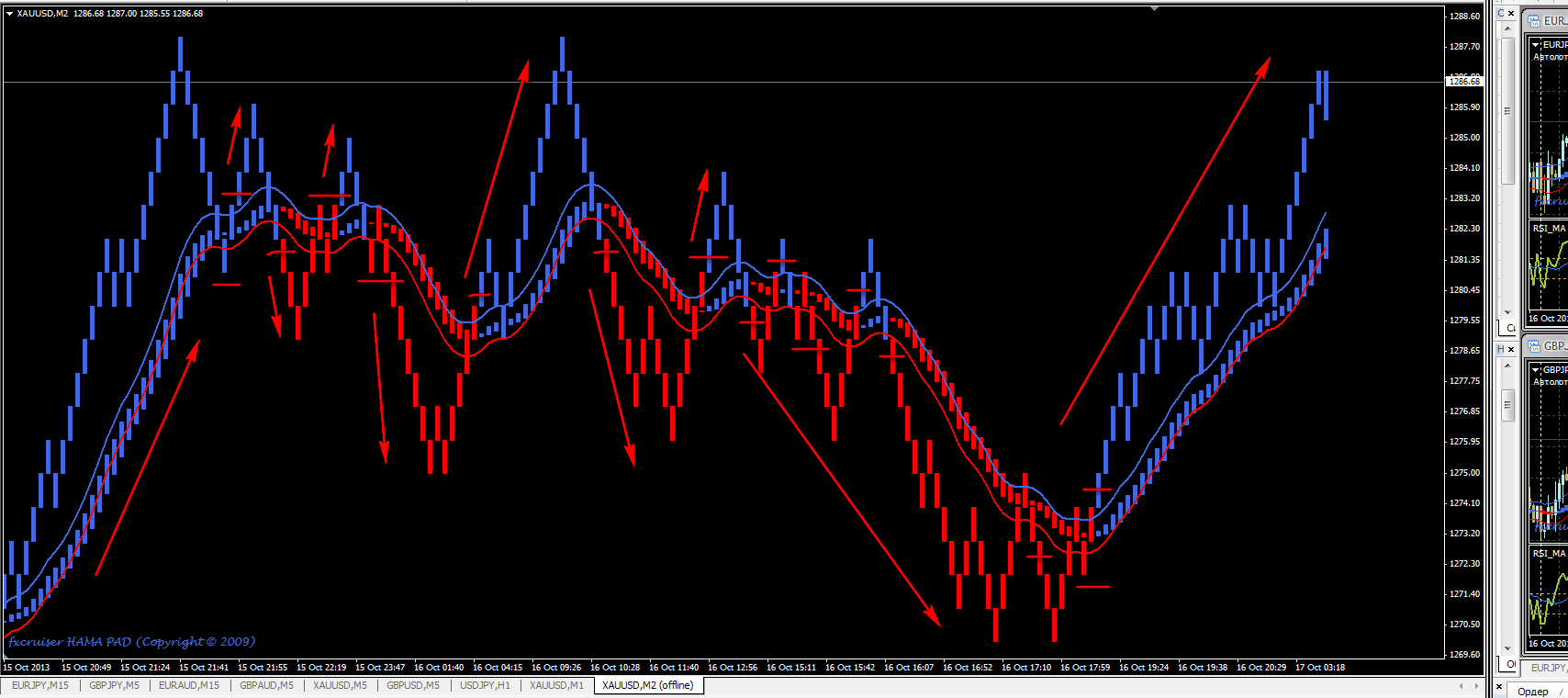Click the current price label 1286.68

tap(1464, 82)
